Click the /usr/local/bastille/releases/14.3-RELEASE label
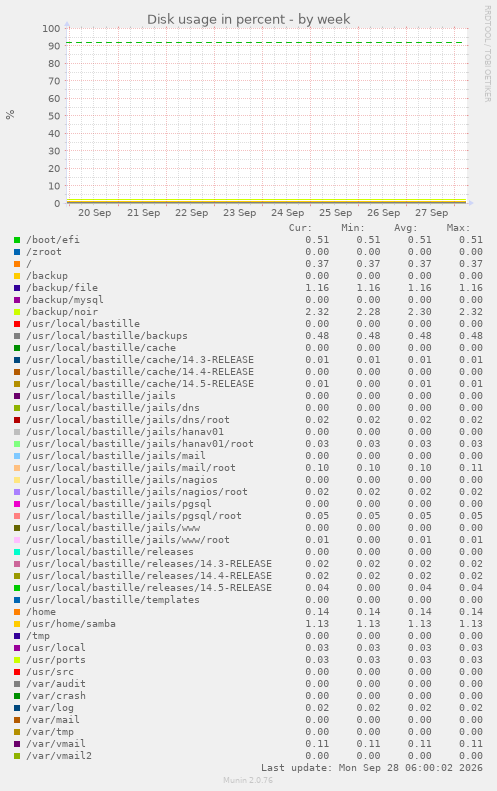The image size is (497, 791). pos(149,564)
